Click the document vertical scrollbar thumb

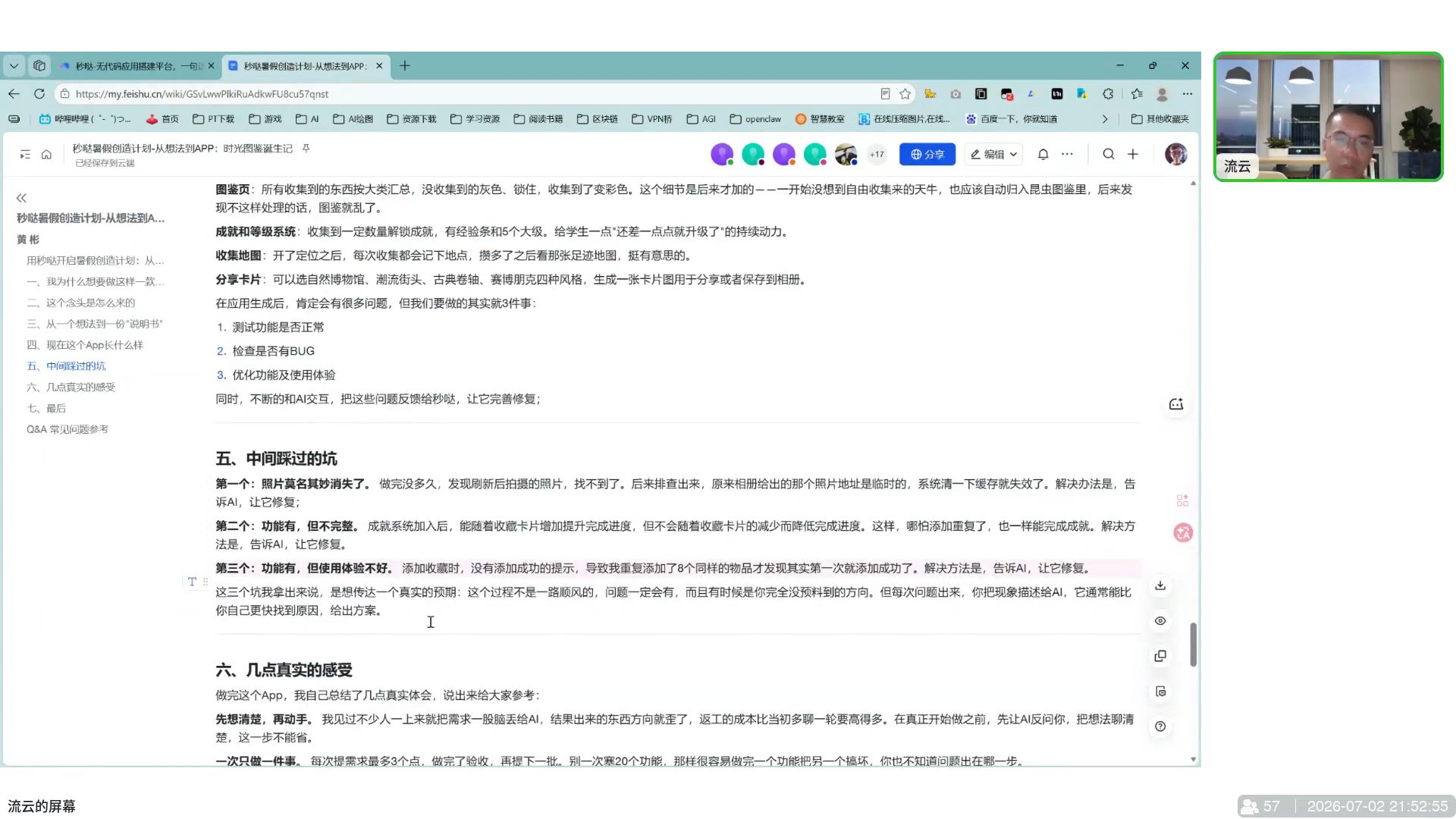pos(1193,645)
